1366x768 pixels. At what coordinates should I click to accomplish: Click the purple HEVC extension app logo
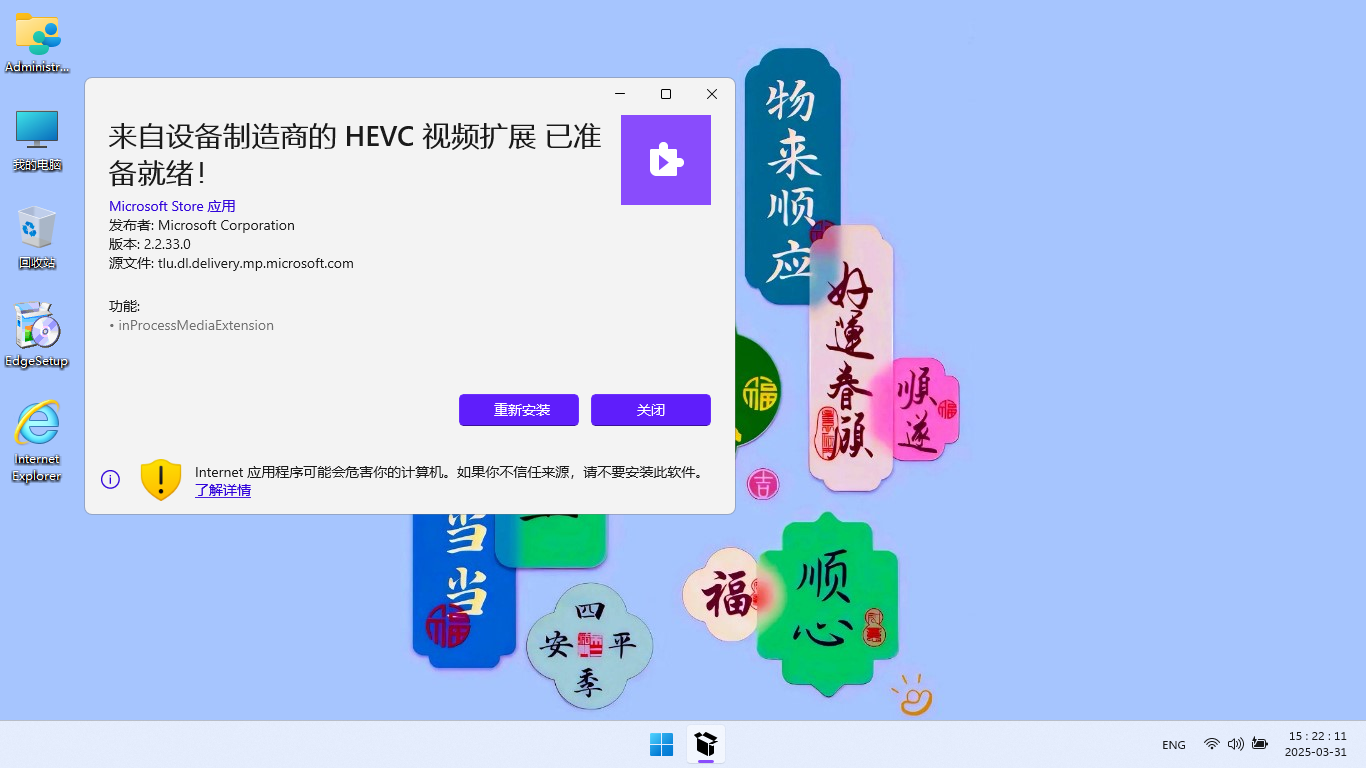click(x=666, y=160)
